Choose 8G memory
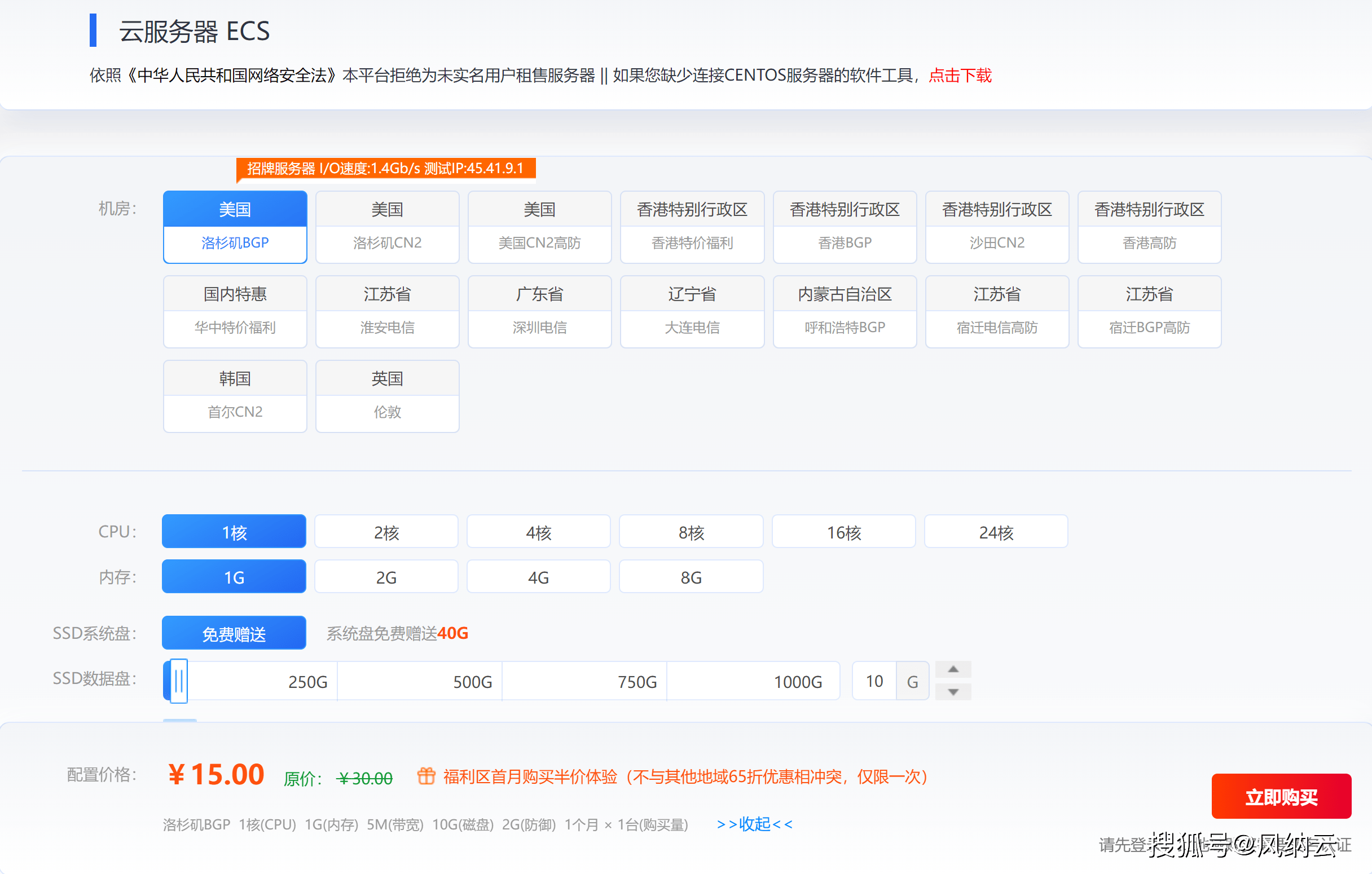Viewport: 1372px width, 874px height. [691, 576]
